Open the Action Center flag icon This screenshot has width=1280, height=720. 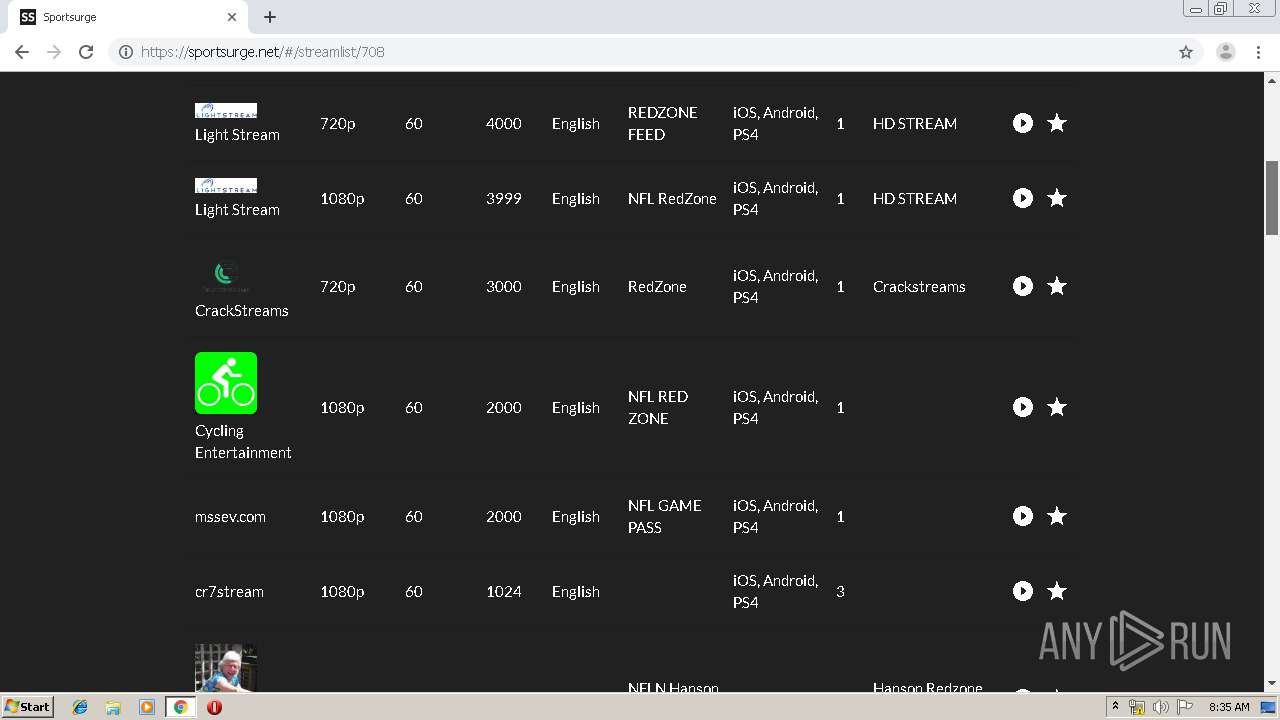click(x=1184, y=707)
